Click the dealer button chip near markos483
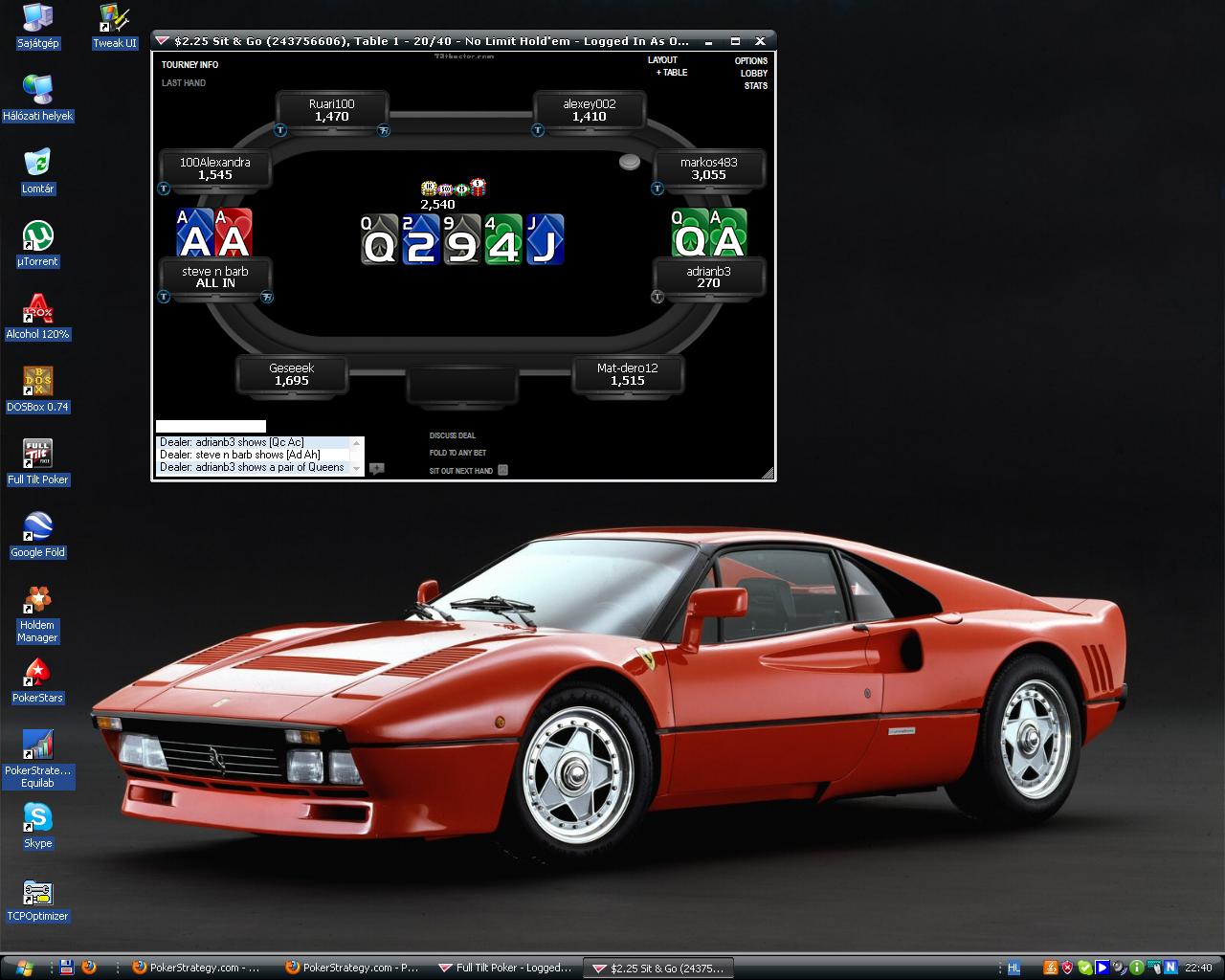 (629, 162)
